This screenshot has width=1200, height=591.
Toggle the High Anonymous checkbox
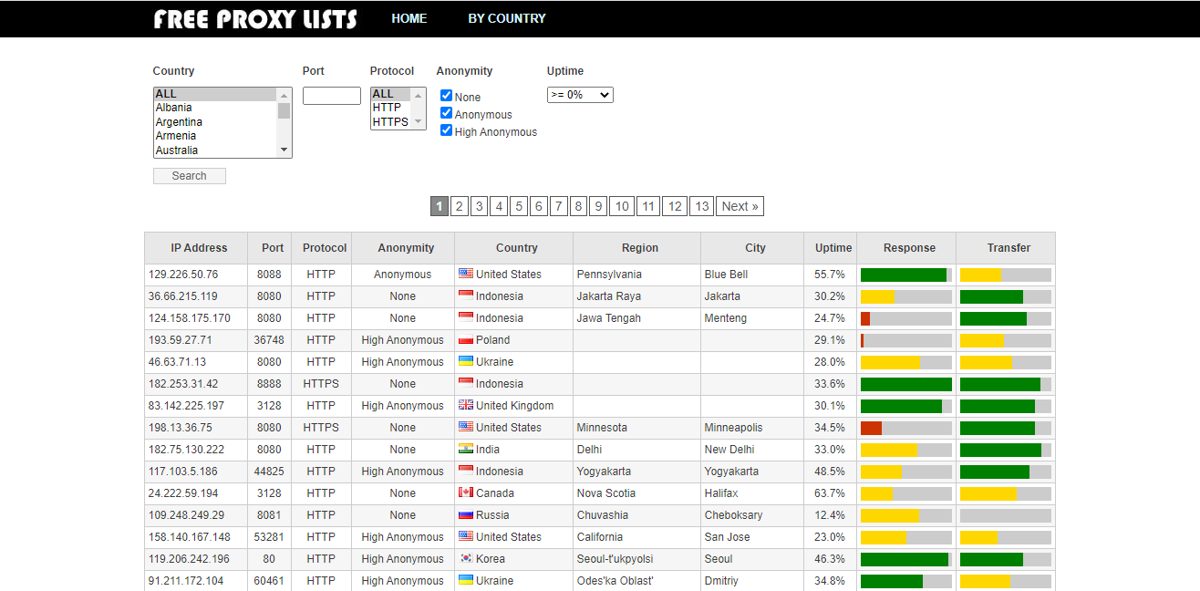pos(445,130)
